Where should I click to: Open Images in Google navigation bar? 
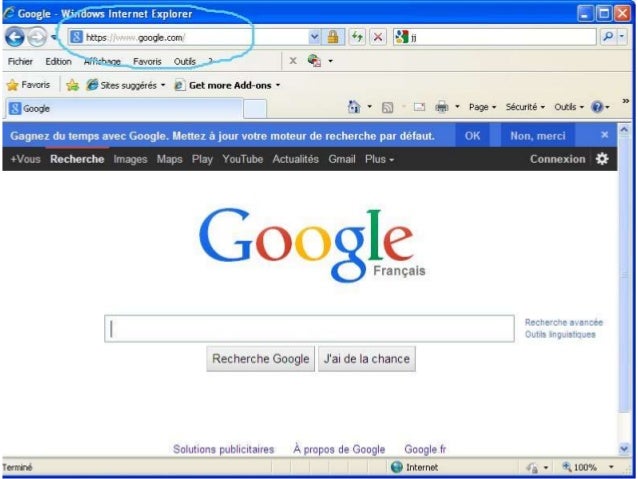130,159
